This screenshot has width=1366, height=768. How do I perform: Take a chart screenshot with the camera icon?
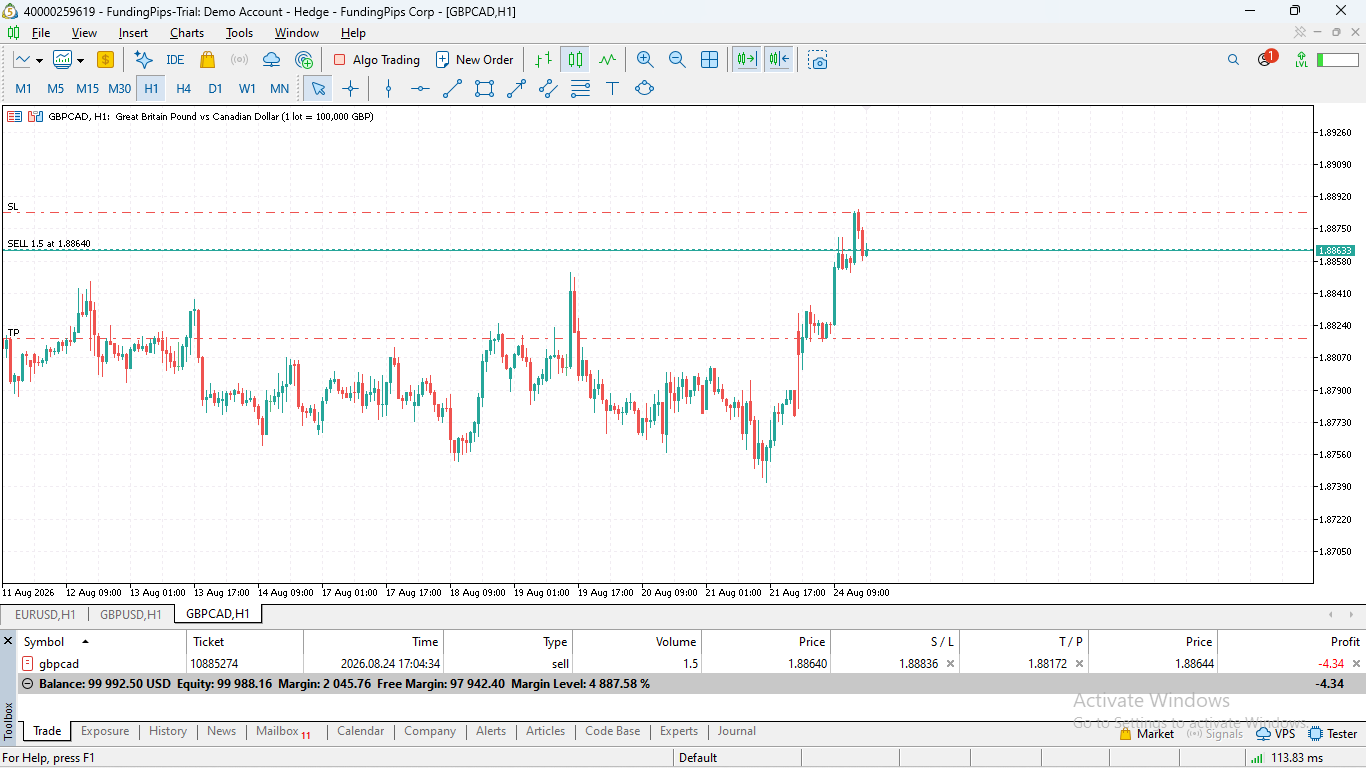point(818,60)
